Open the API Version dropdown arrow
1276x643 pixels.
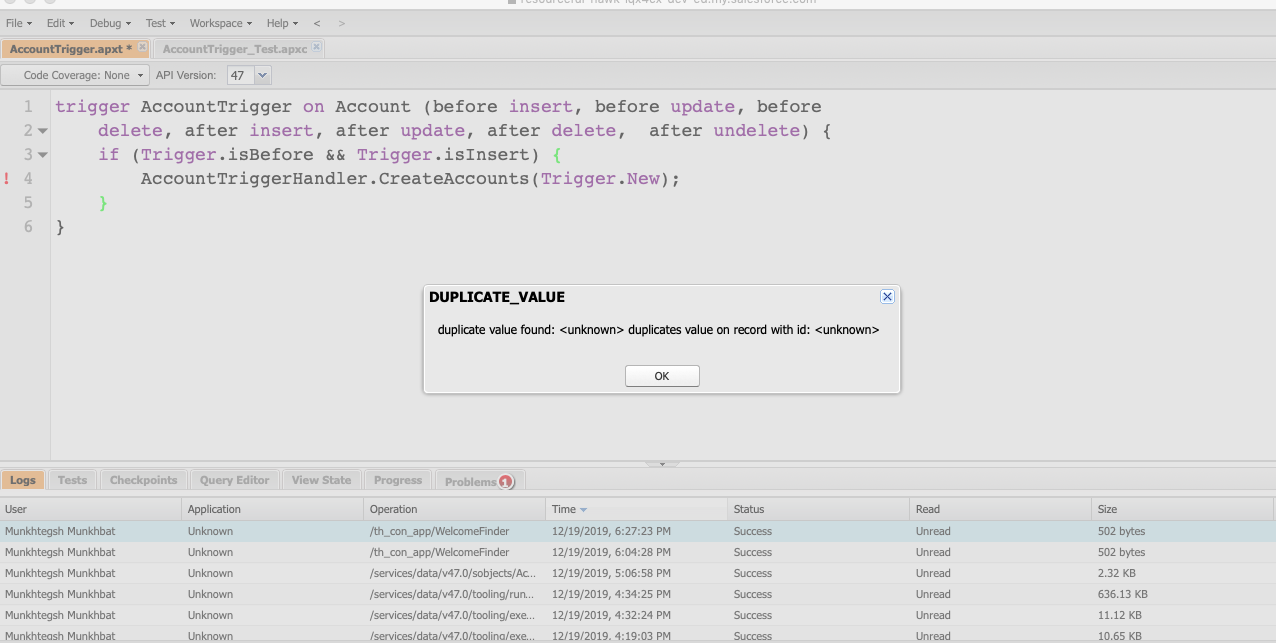pyautogui.click(x=262, y=75)
